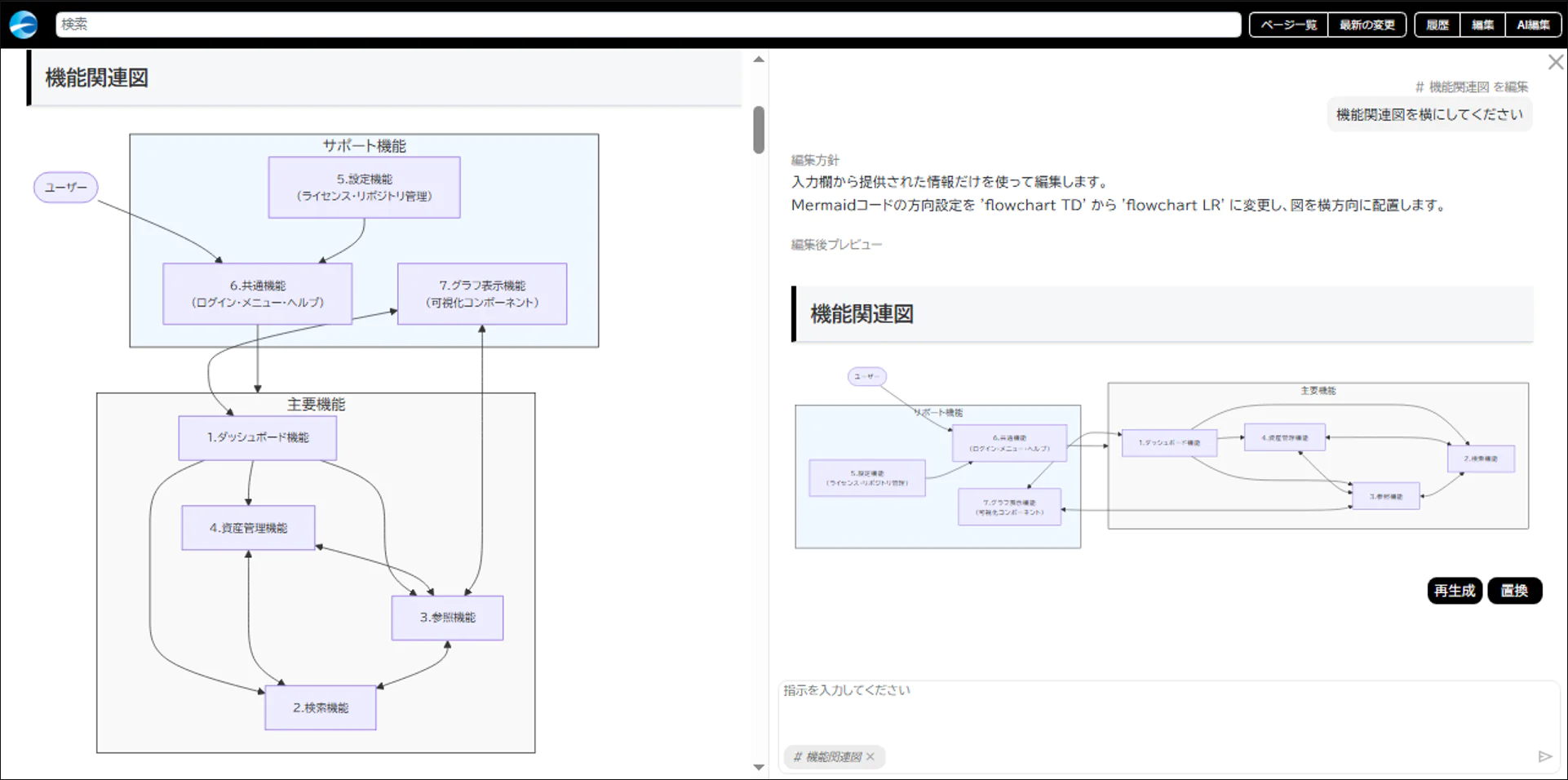1568x780 pixels.
Task: Click 再生成 to regenerate the preview
Action: (x=1455, y=591)
